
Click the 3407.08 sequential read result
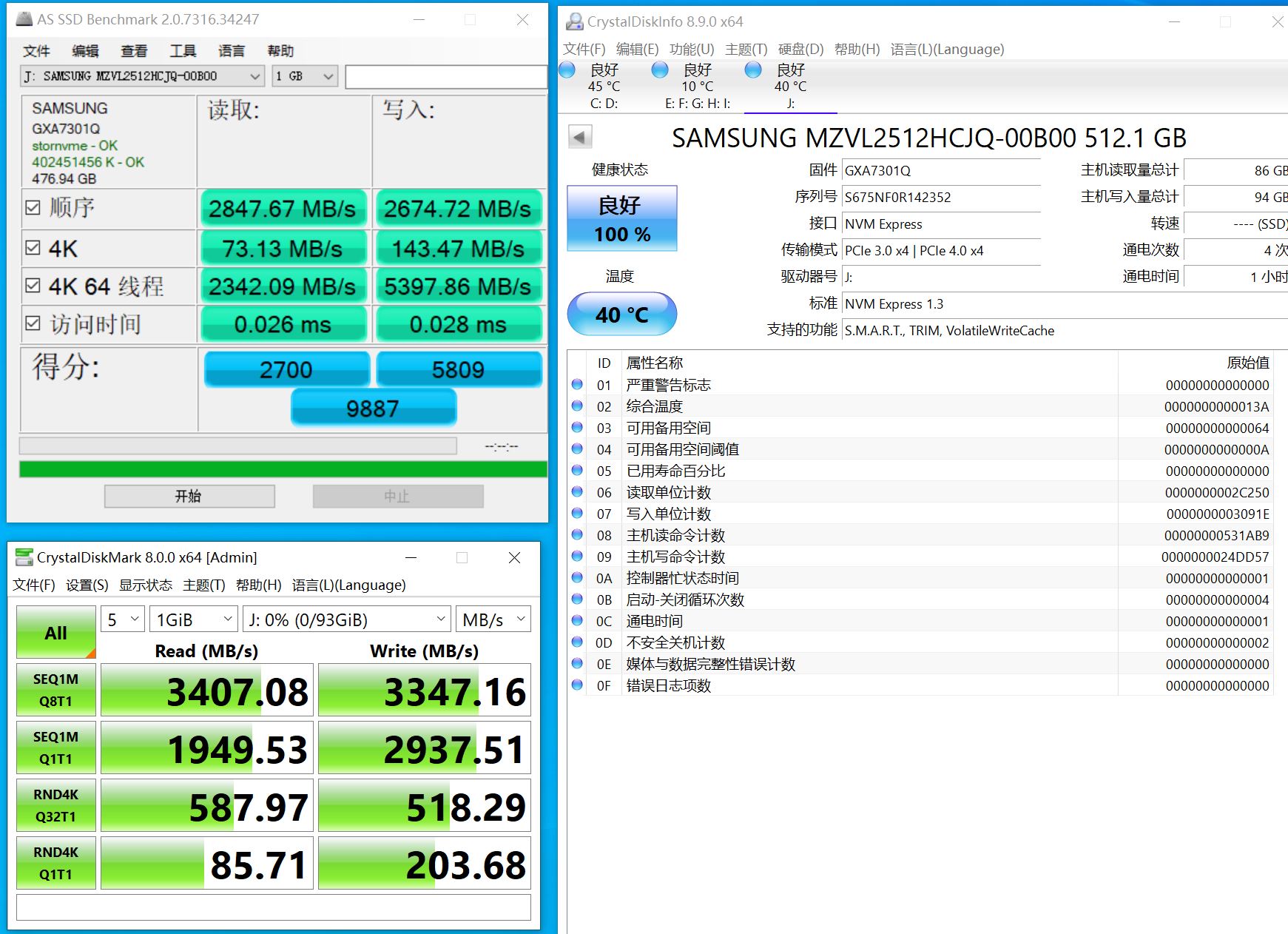pos(207,691)
